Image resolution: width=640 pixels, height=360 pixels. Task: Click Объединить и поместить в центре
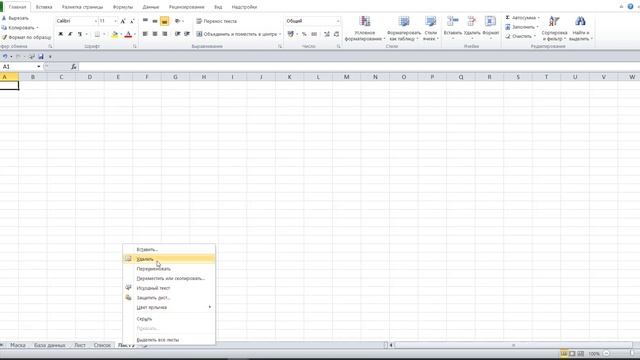pos(237,34)
